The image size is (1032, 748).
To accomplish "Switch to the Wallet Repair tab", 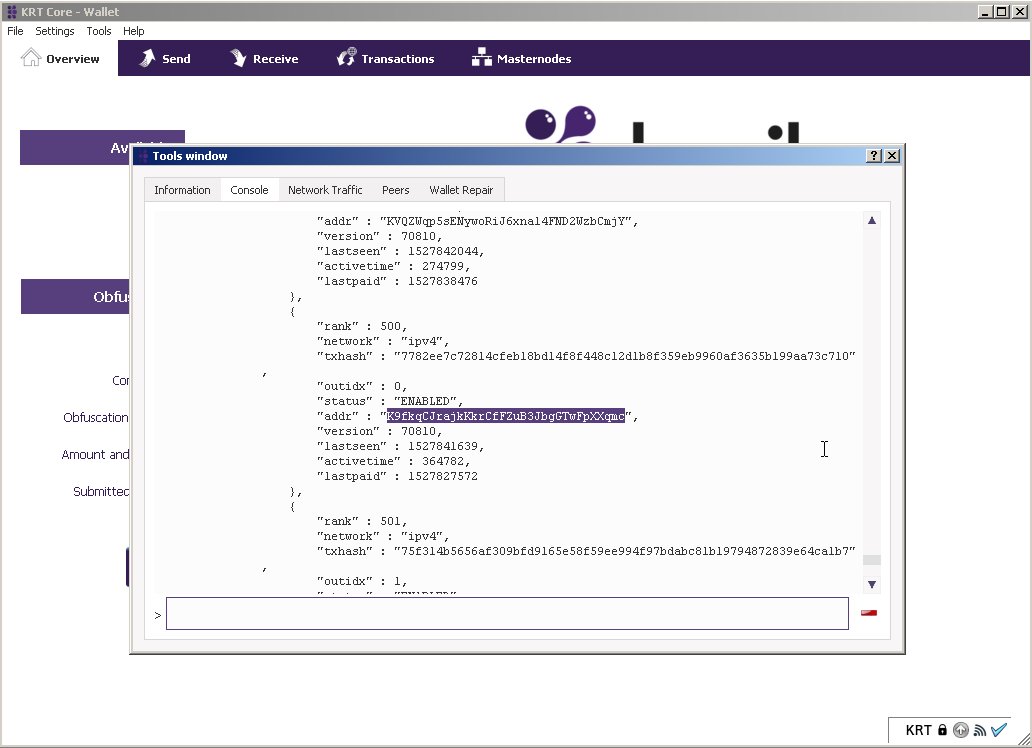I will [x=461, y=190].
